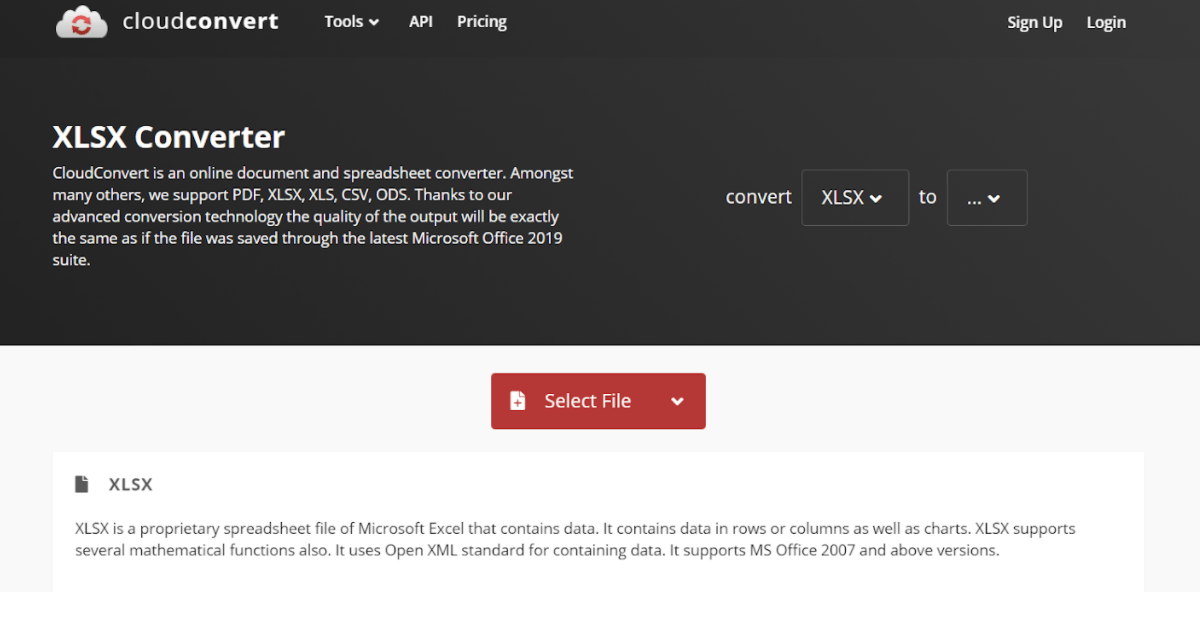Click the Select File button
Viewport: 1200px width, 635px height.
(587, 400)
